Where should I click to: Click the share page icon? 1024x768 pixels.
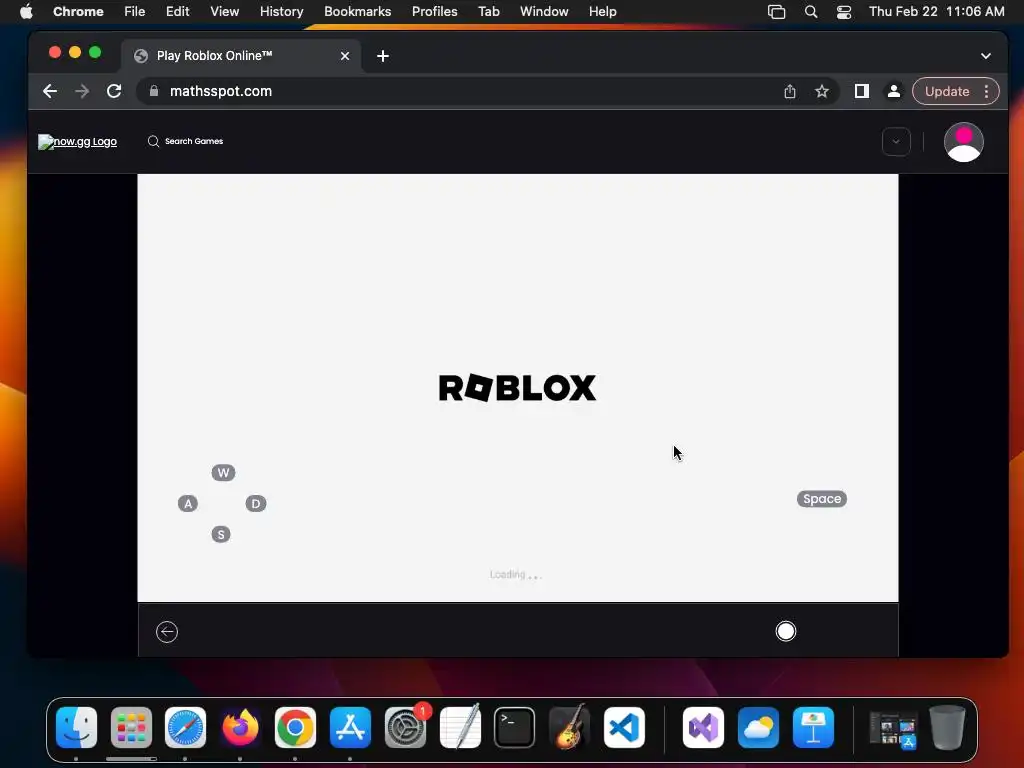[790, 91]
